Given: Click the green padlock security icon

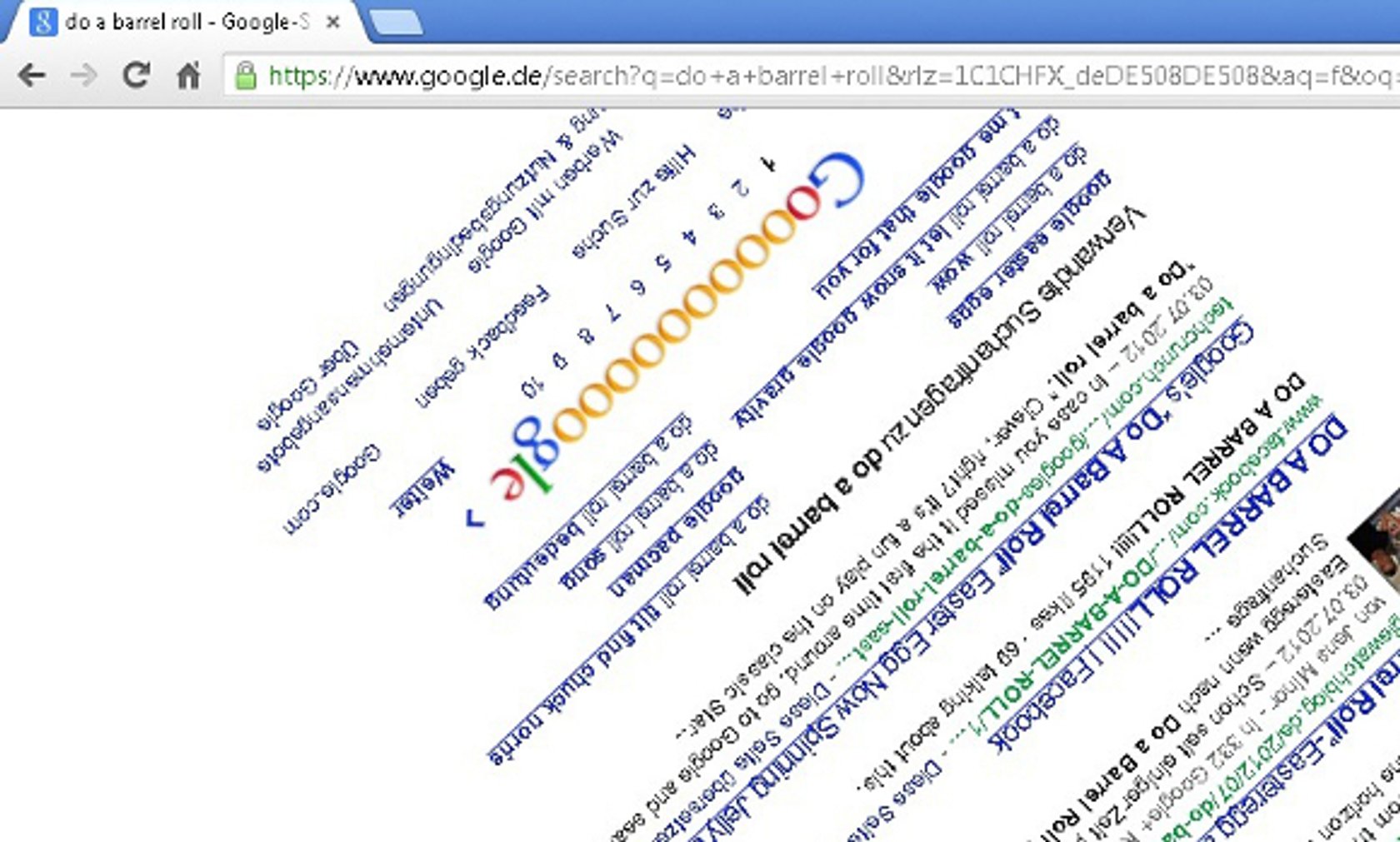Looking at the screenshot, I should tap(245, 76).
